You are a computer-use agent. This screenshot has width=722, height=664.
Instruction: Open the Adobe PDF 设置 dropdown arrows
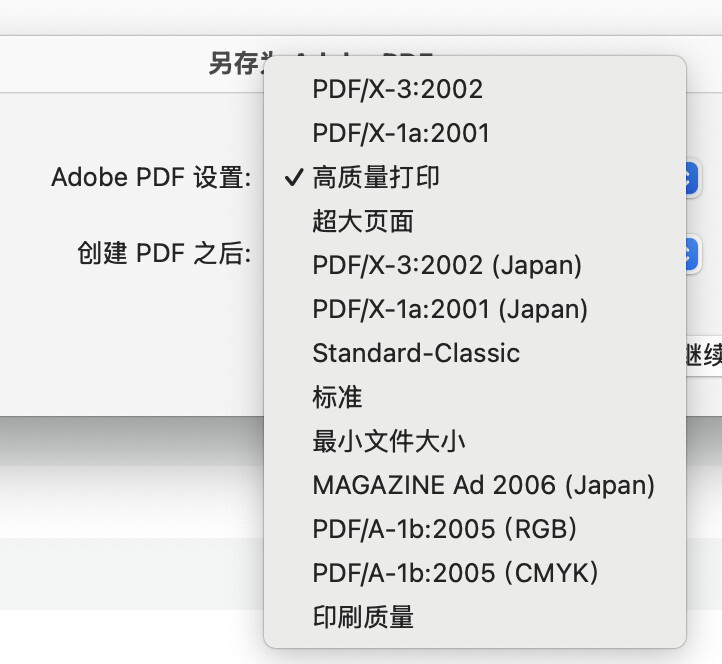[693, 177]
